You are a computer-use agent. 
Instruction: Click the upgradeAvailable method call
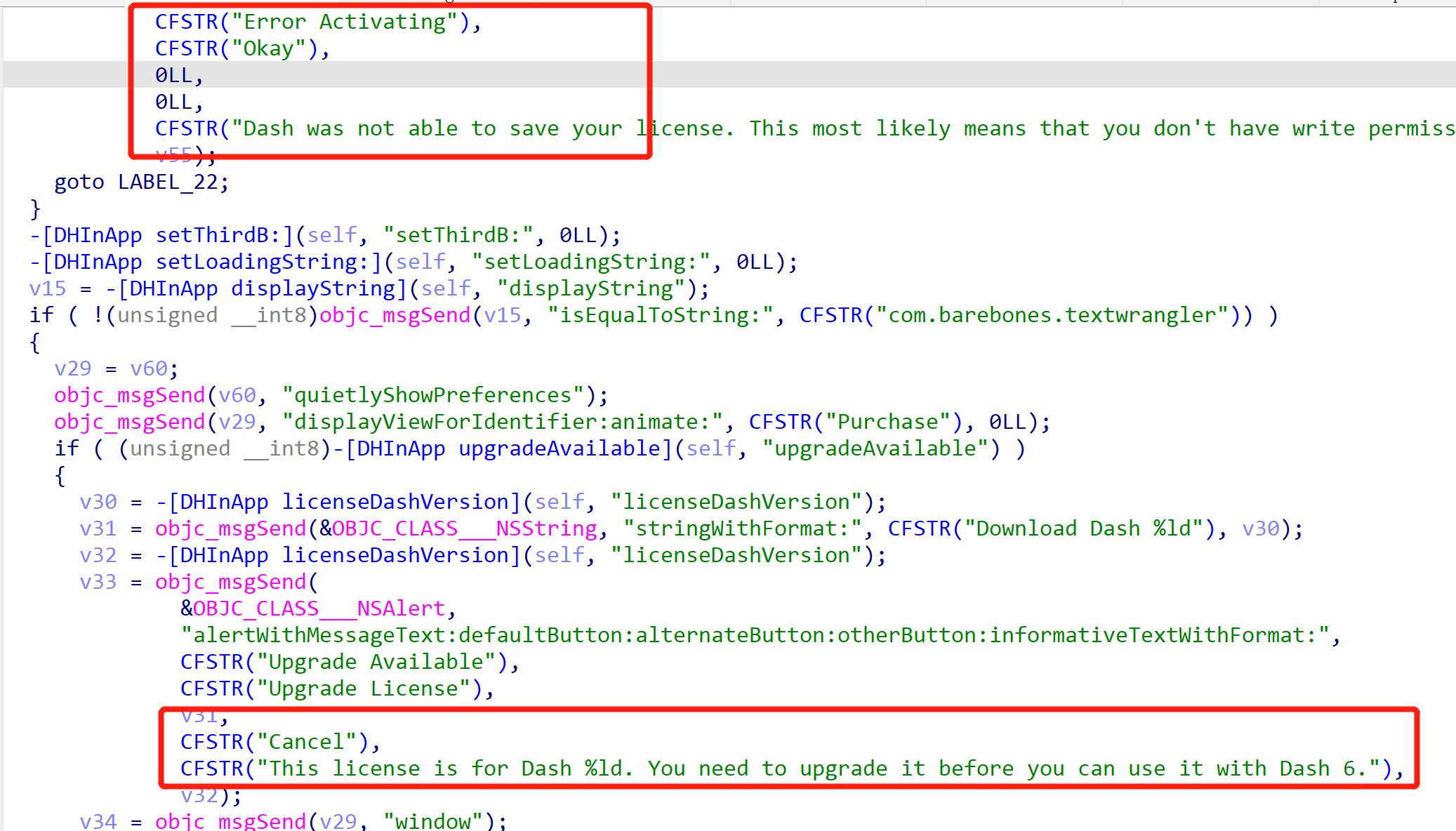point(559,449)
